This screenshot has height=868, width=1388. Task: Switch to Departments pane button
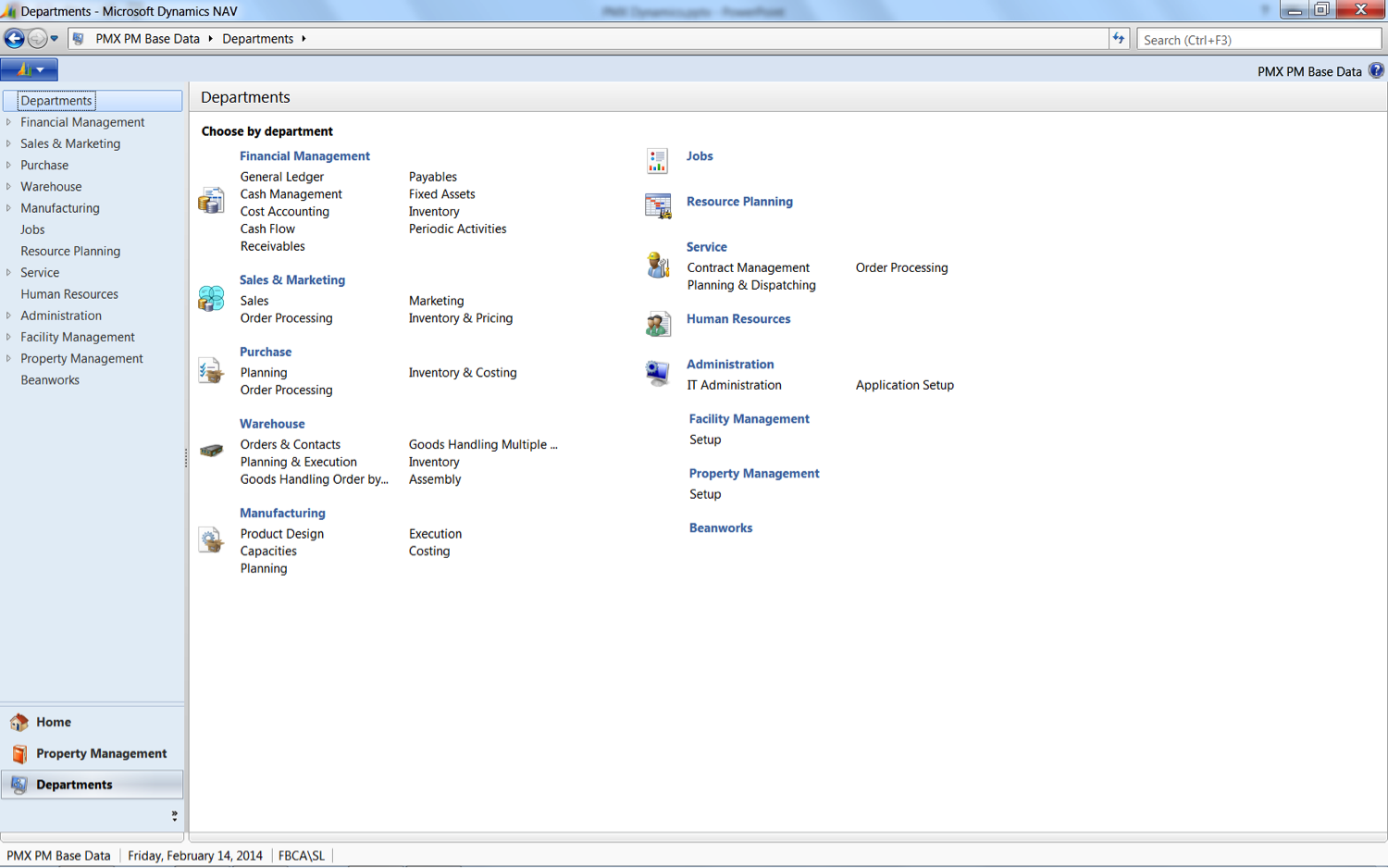tap(92, 785)
